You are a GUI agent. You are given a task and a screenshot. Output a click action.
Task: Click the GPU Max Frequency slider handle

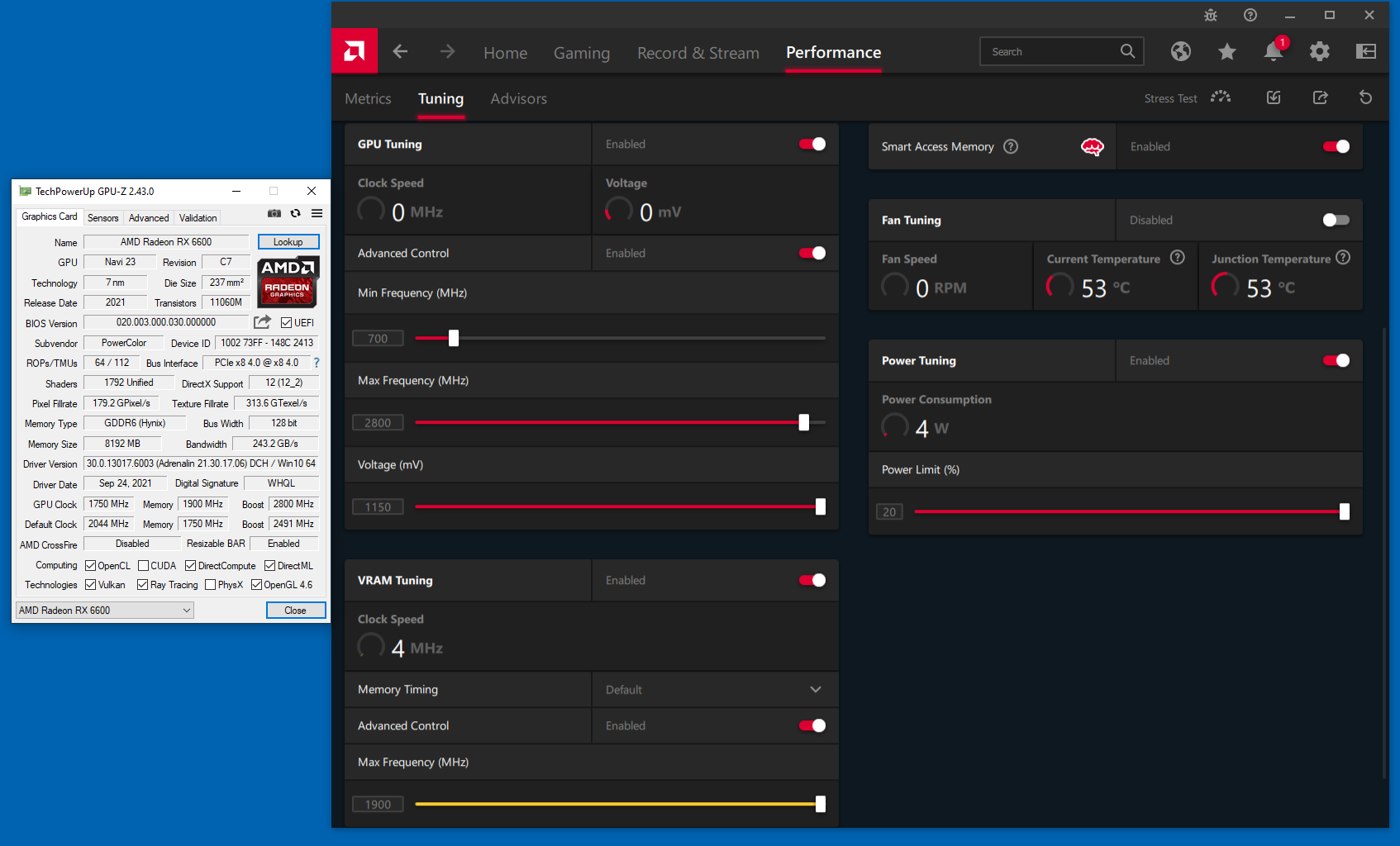pyautogui.click(x=804, y=422)
